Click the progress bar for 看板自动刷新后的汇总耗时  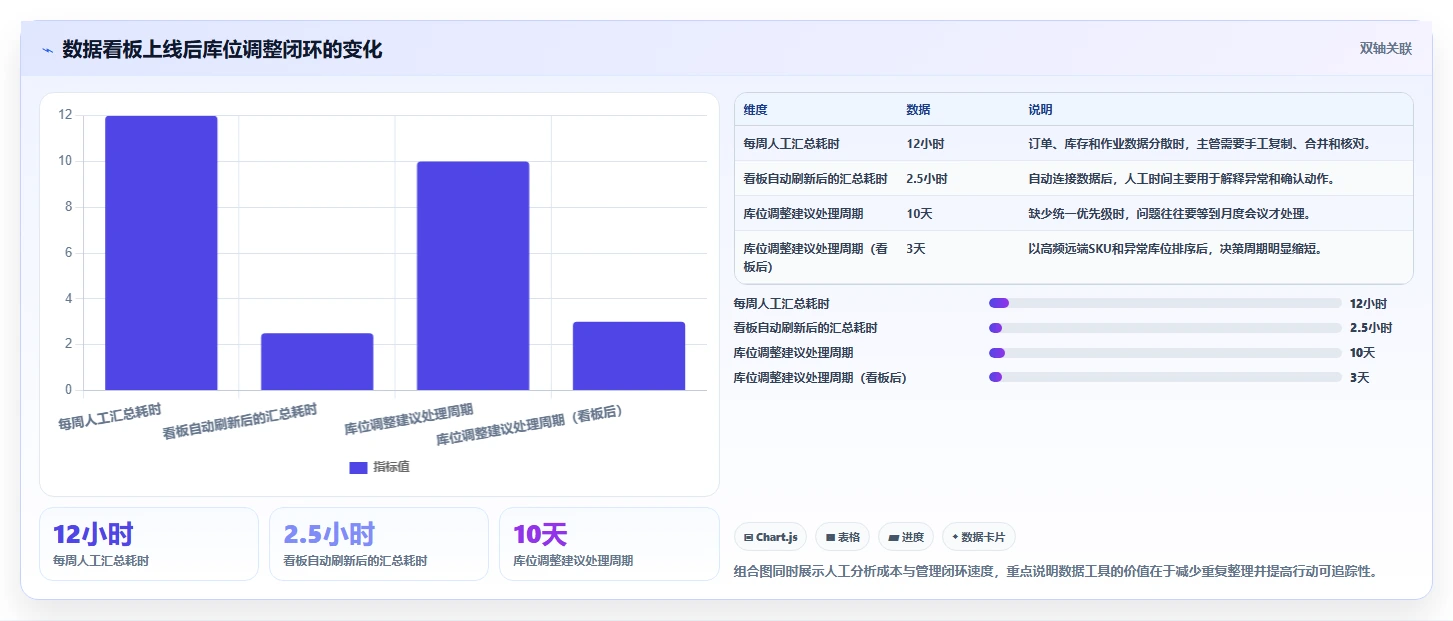pyautogui.click(x=1165, y=328)
